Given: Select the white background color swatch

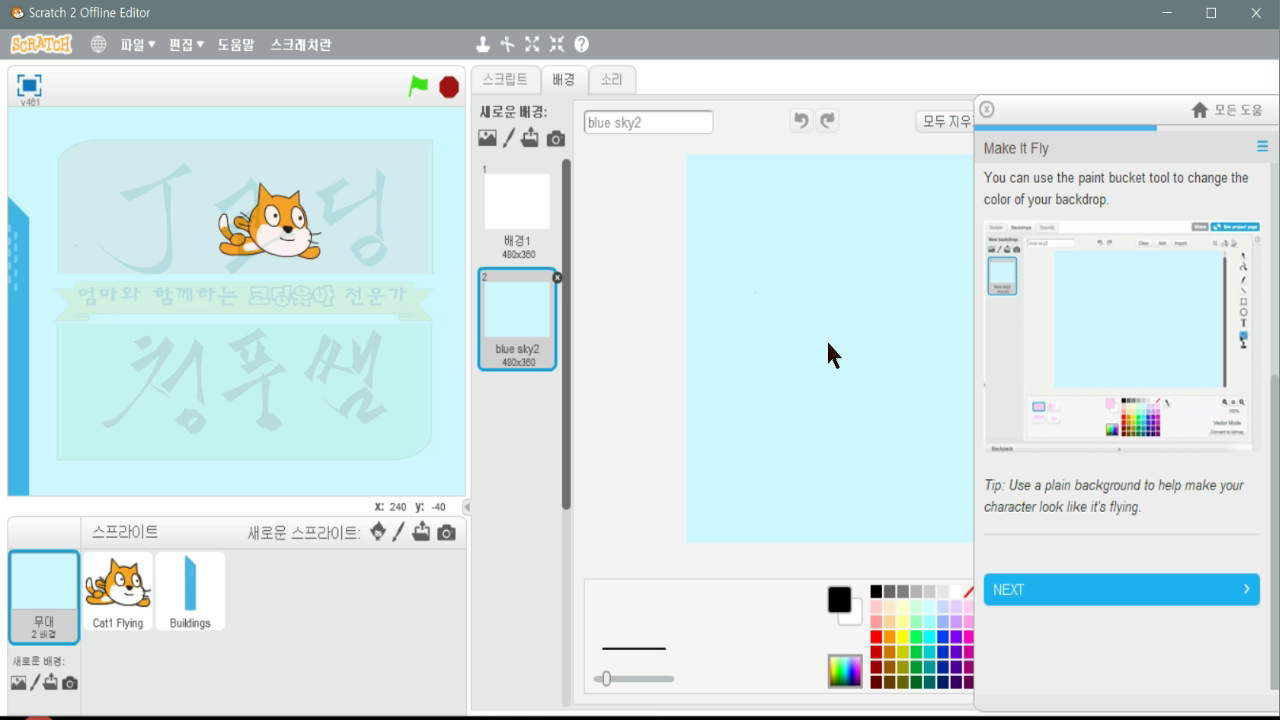Looking at the screenshot, I should point(853,614).
